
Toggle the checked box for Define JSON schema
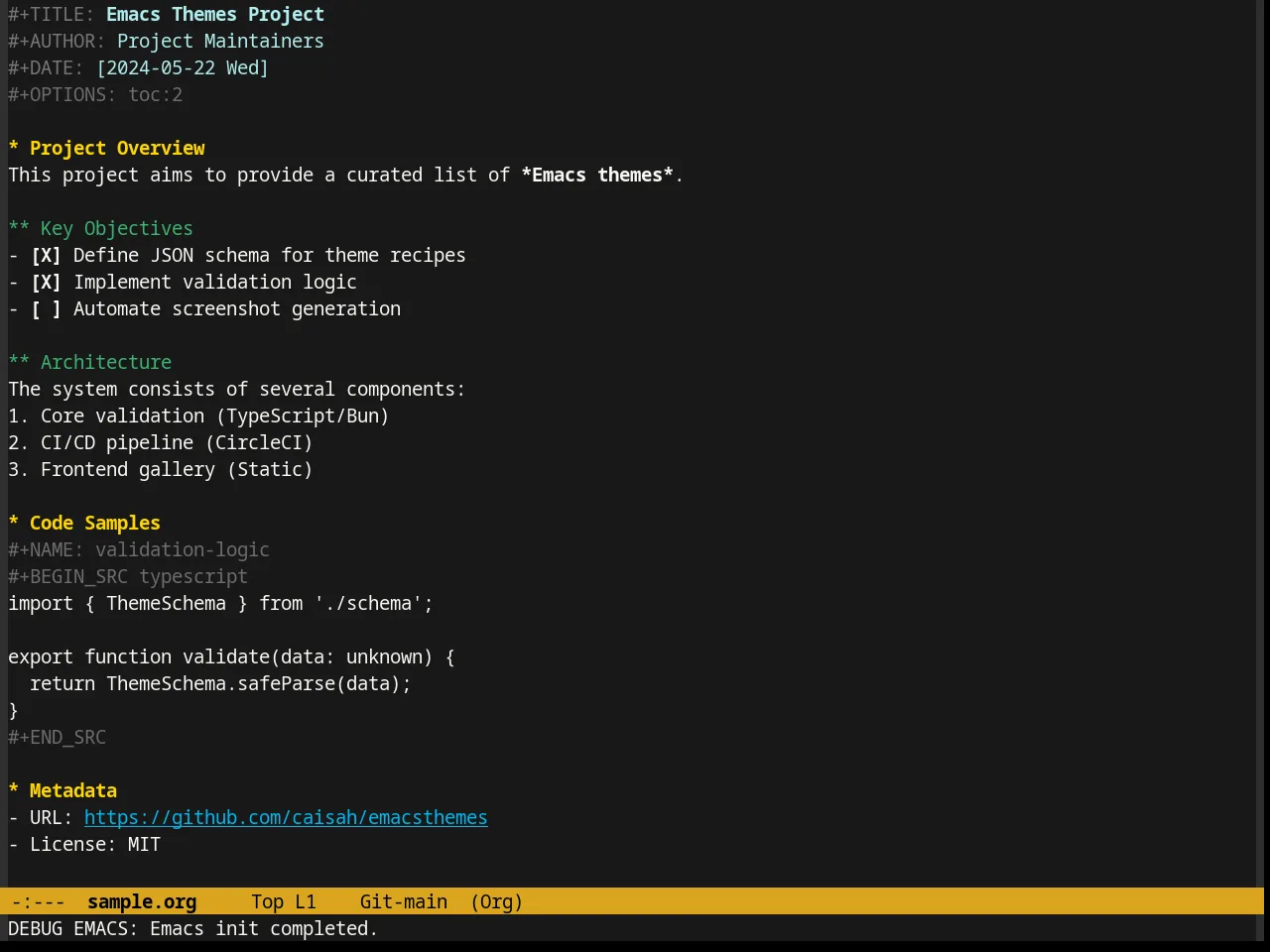46,256
